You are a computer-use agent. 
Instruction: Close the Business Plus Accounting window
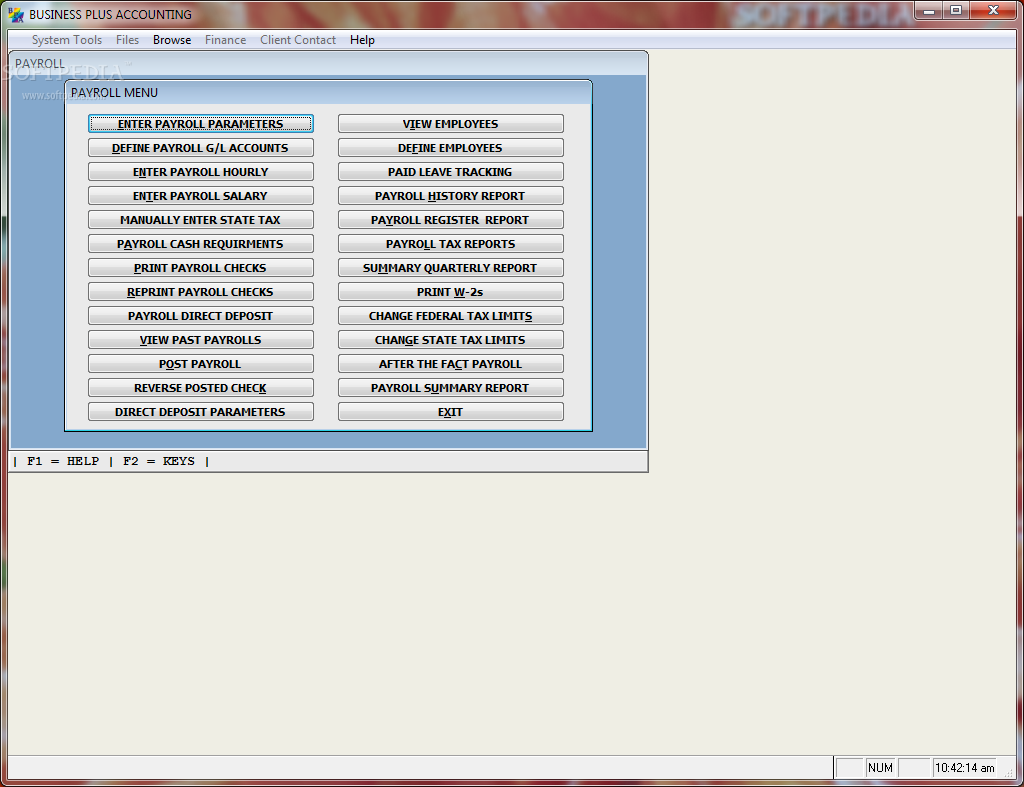coord(994,11)
